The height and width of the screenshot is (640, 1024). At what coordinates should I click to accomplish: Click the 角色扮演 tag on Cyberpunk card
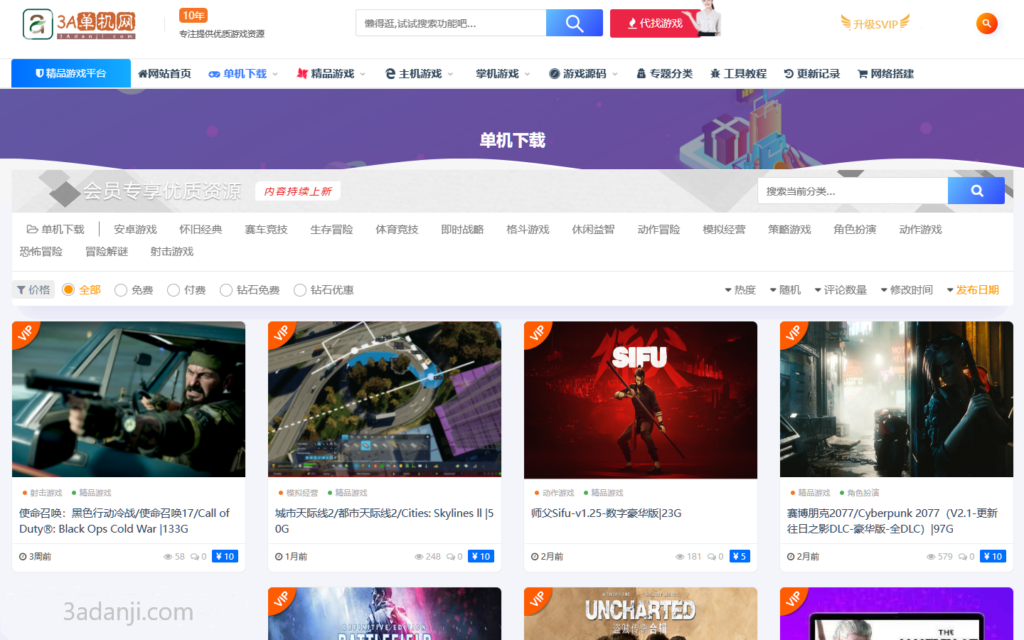coord(863,493)
